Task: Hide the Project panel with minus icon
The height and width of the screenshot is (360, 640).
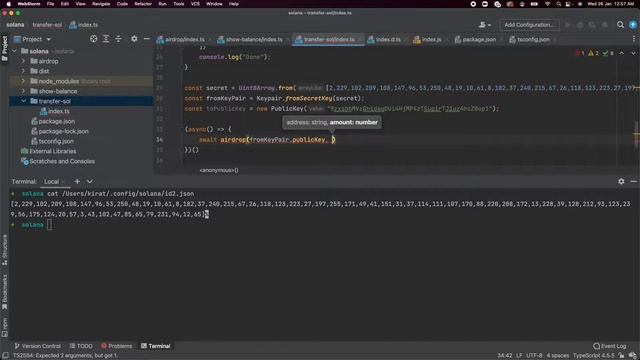Action: [147, 39]
